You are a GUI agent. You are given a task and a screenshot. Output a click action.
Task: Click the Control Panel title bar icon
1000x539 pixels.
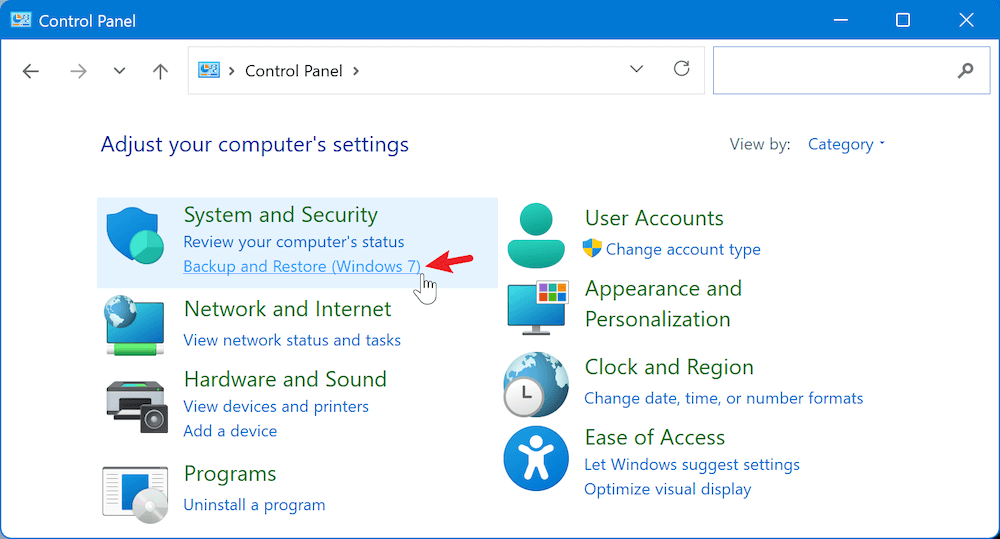20,20
